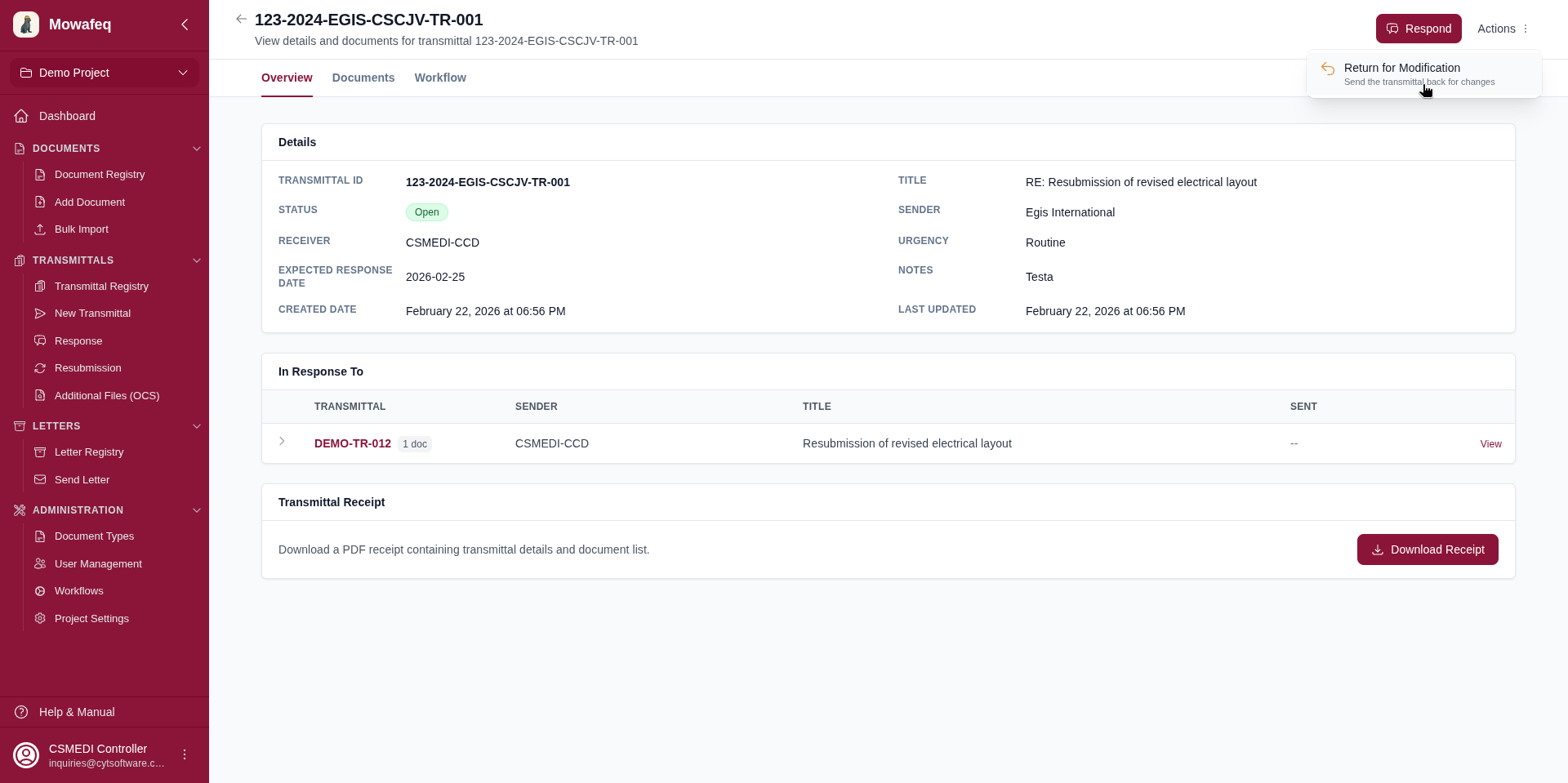This screenshot has height=783, width=1568.
Task: Collapse the sidebar with the arrow button
Action: [x=185, y=24]
